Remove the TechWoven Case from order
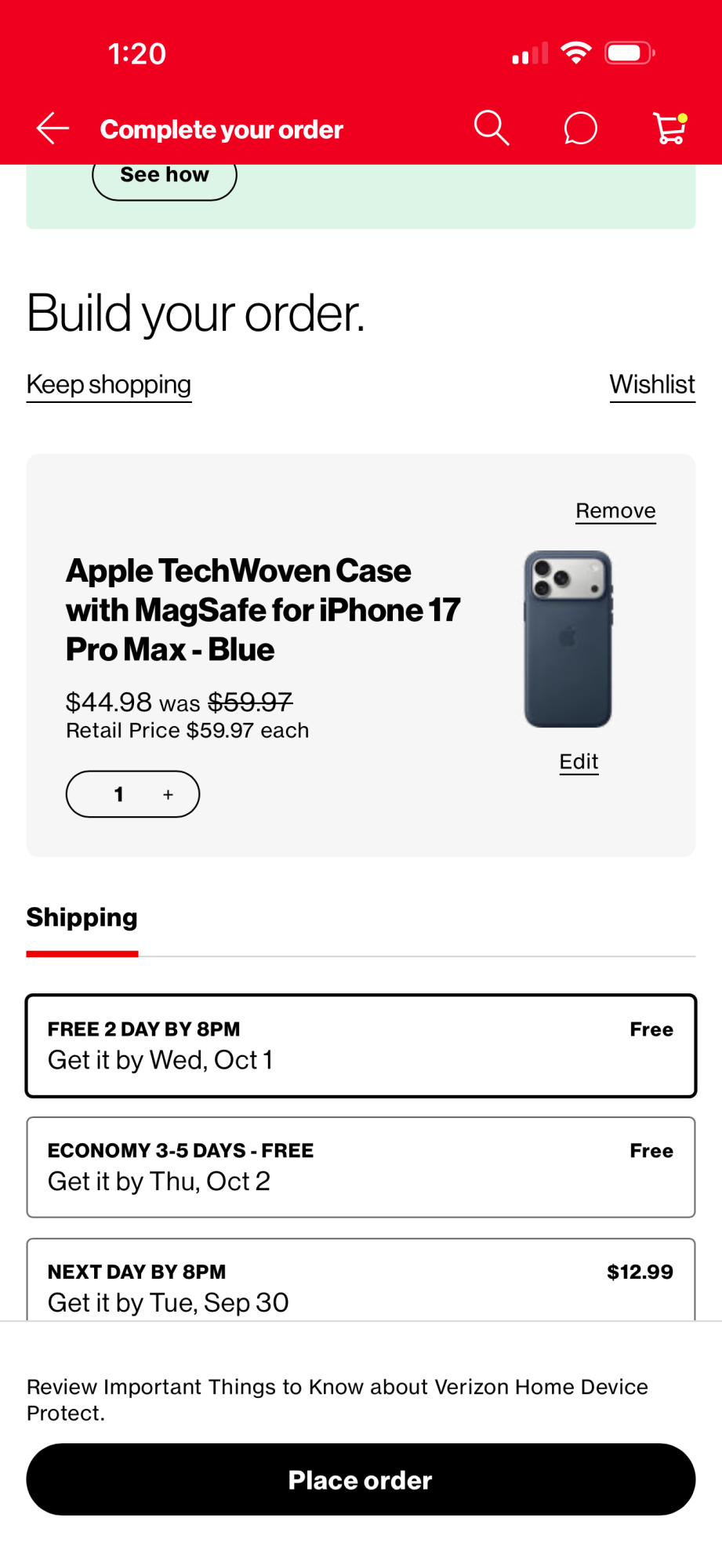Viewport: 722px width, 1568px height. coord(615,510)
